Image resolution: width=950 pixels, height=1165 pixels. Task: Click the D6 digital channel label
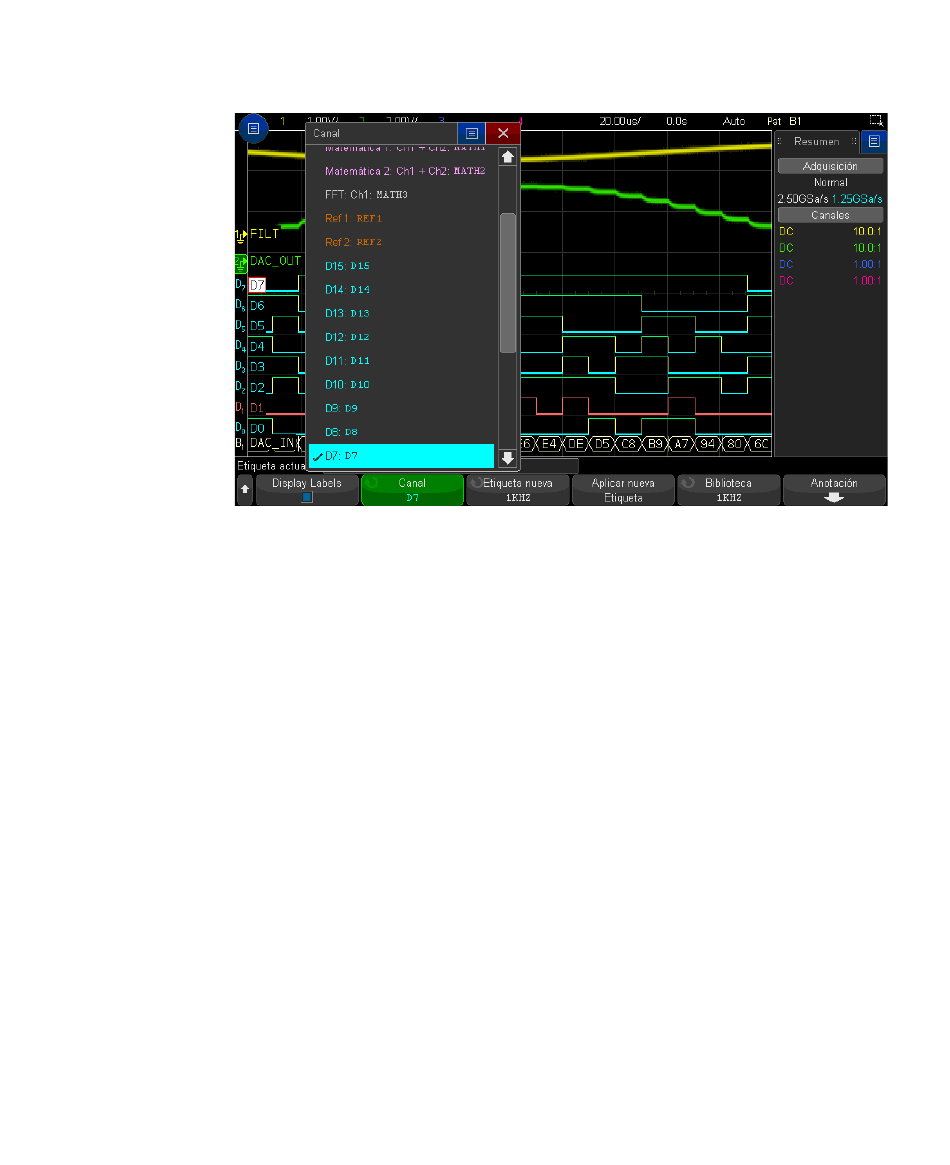point(257,305)
